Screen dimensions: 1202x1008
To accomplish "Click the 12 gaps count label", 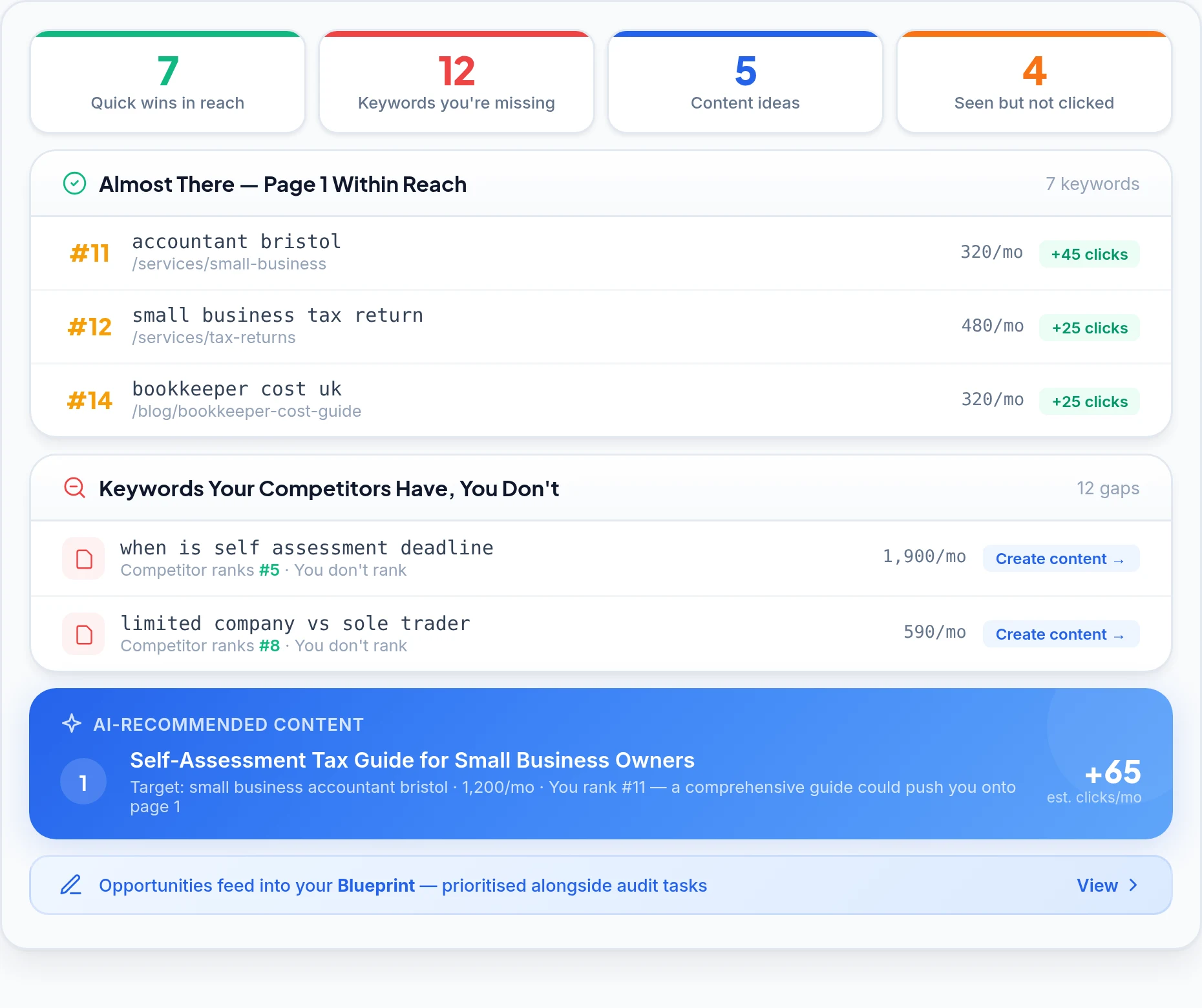I will 1108,488.
